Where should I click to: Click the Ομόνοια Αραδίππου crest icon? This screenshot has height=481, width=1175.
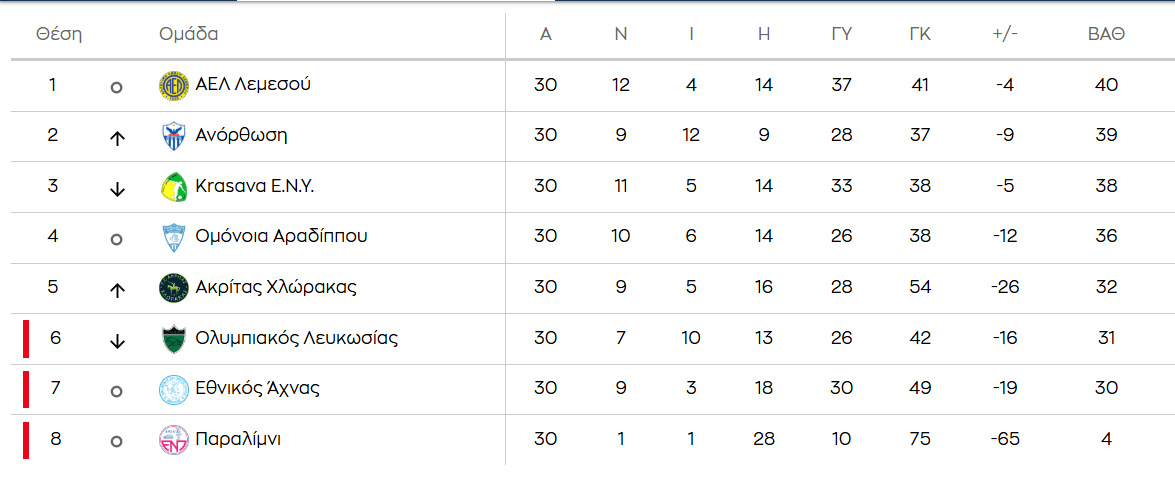[x=174, y=238]
